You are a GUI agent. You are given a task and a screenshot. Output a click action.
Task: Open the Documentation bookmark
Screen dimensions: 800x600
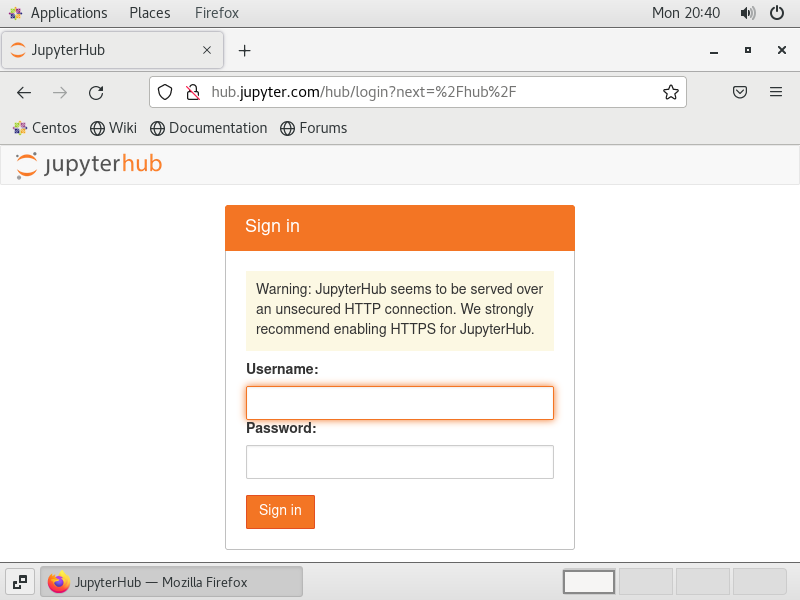click(x=208, y=128)
